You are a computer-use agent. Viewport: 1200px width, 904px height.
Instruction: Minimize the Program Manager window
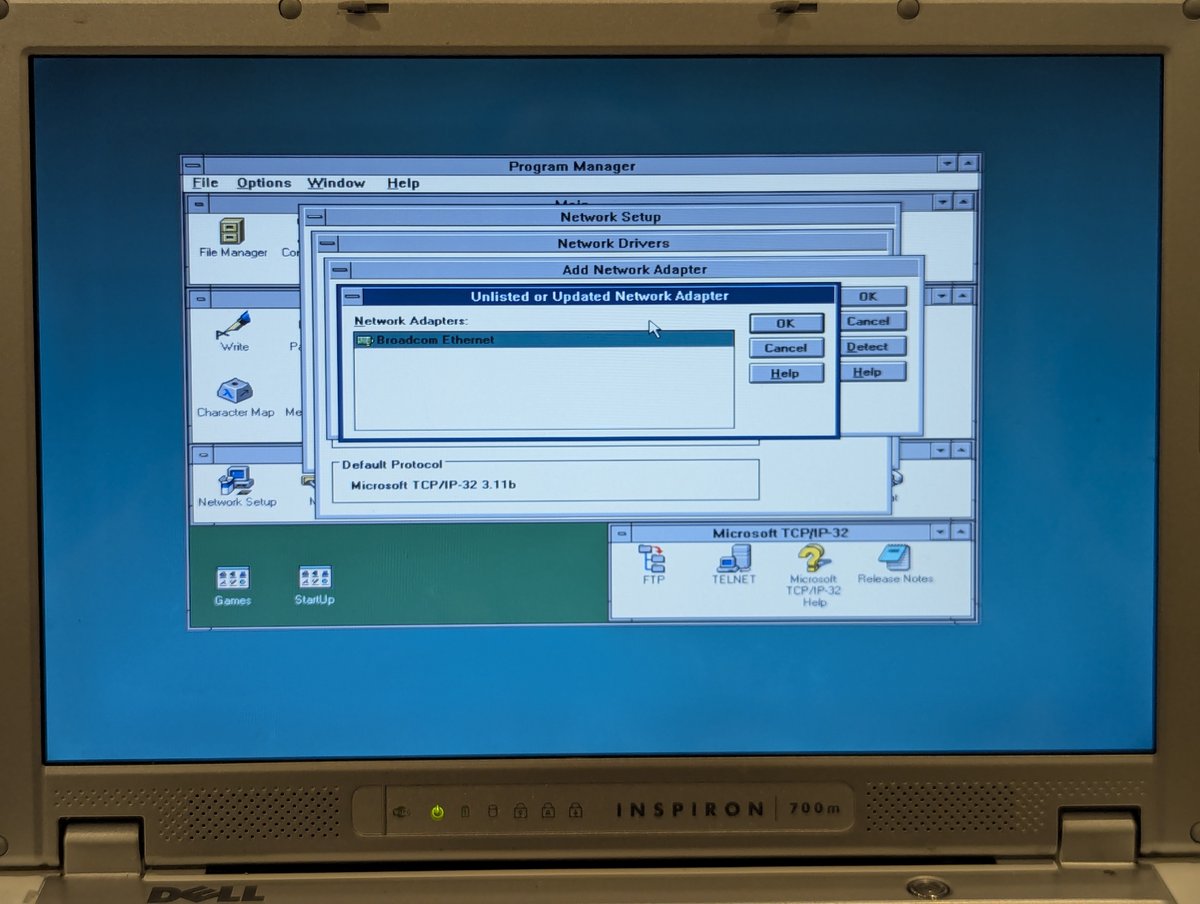(947, 164)
